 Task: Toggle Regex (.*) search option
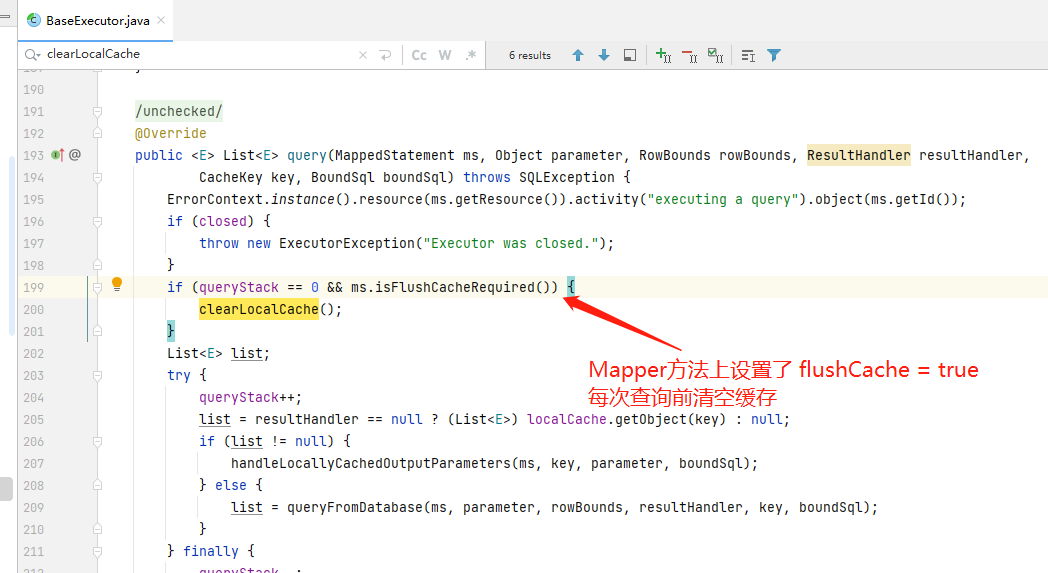tap(471, 55)
